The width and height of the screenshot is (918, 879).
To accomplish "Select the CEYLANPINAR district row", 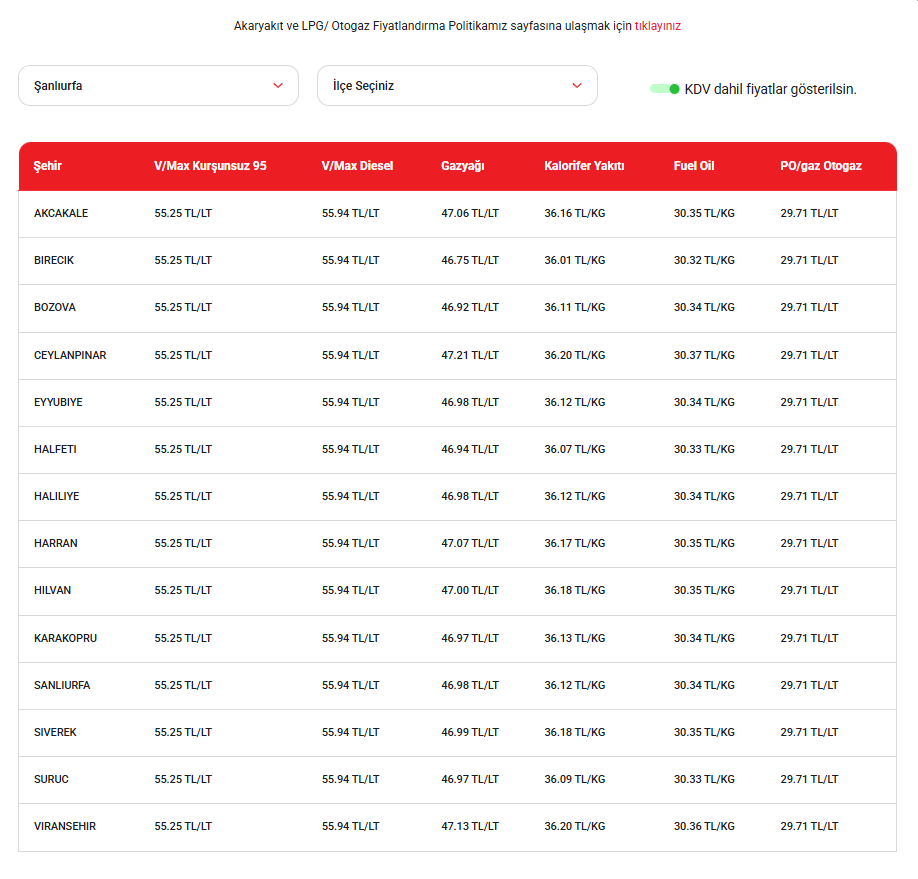I will click(457, 355).
